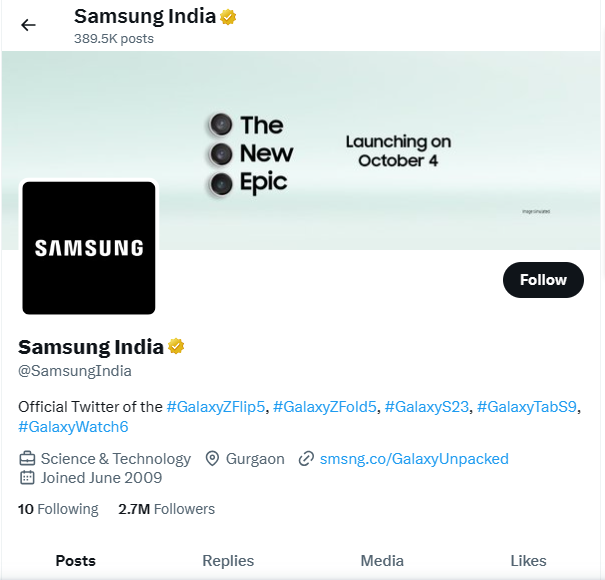The height and width of the screenshot is (580, 605).
Task: Open the #GalaxyZFold5 hashtag
Action: pyautogui.click(x=324, y=406)
